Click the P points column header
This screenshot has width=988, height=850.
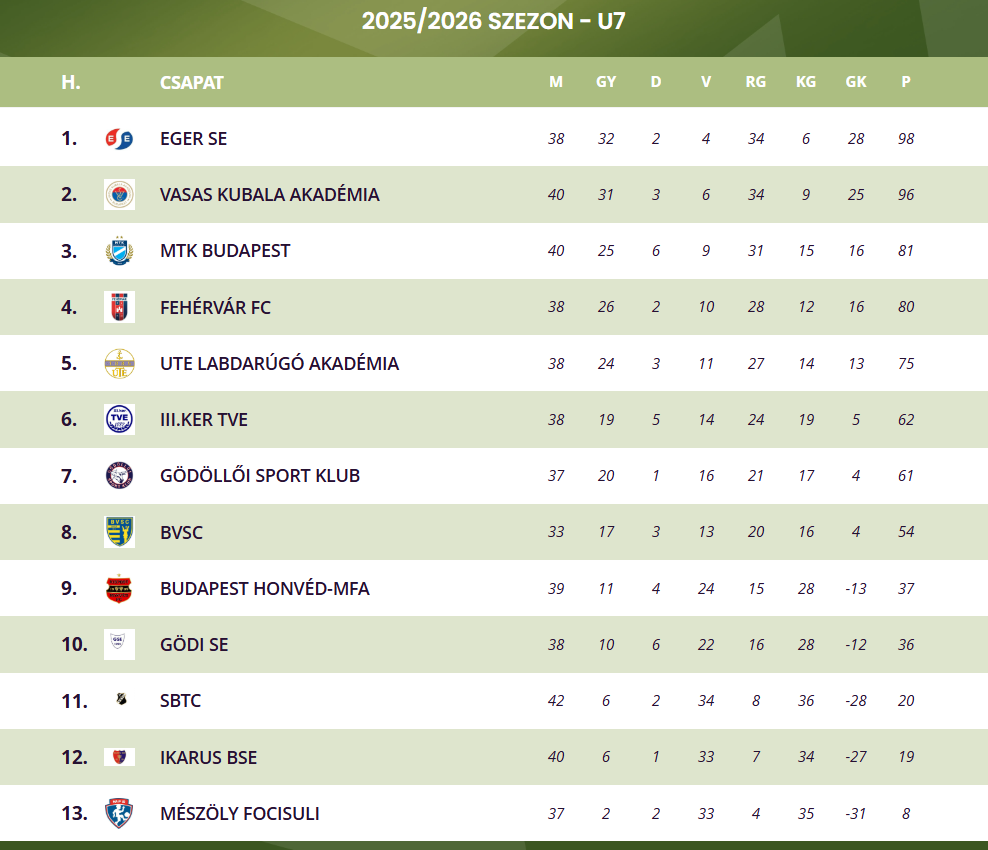[906, 82]
